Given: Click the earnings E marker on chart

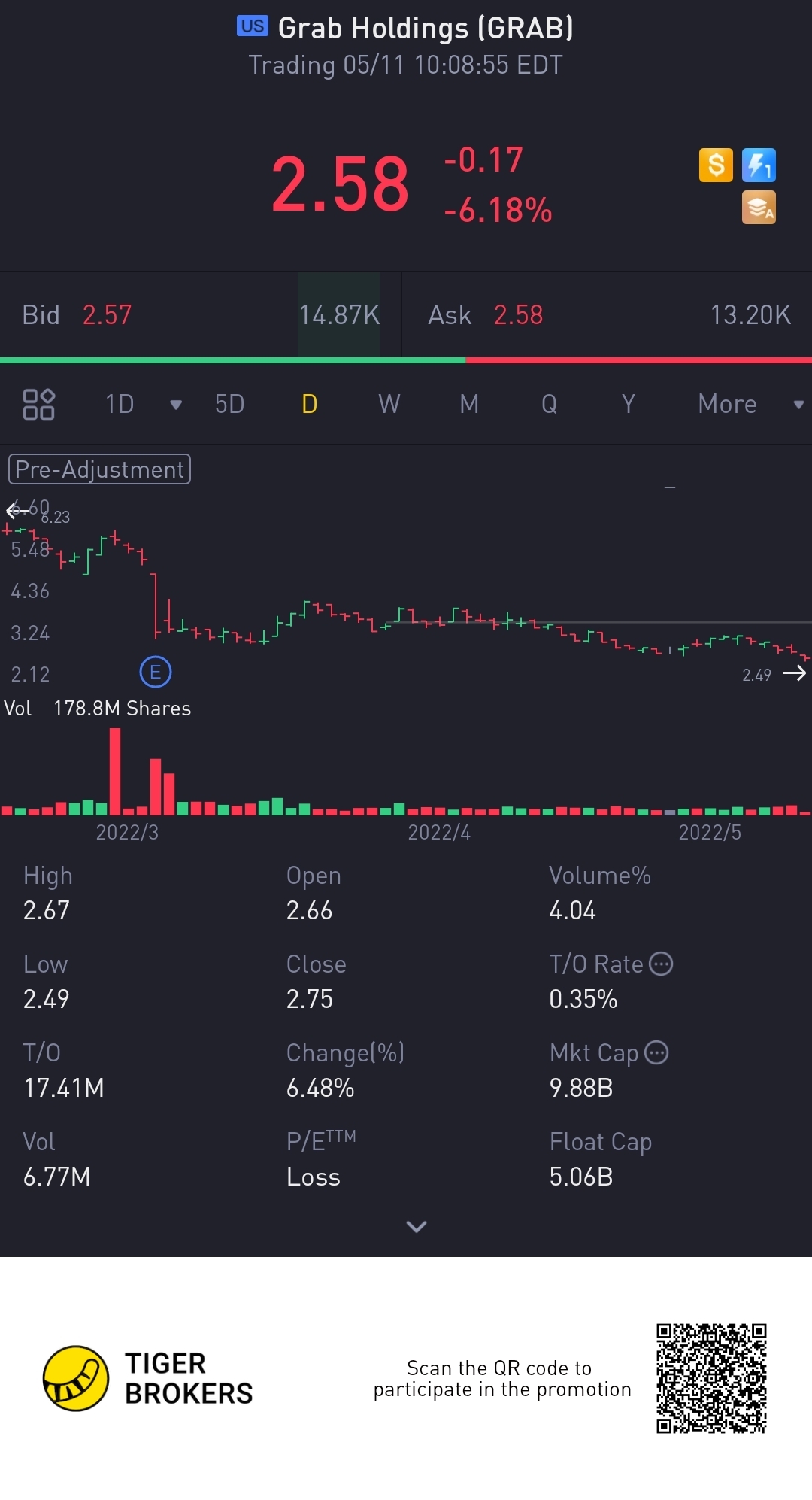Looking at the screenshot, I should coord(156,672).
